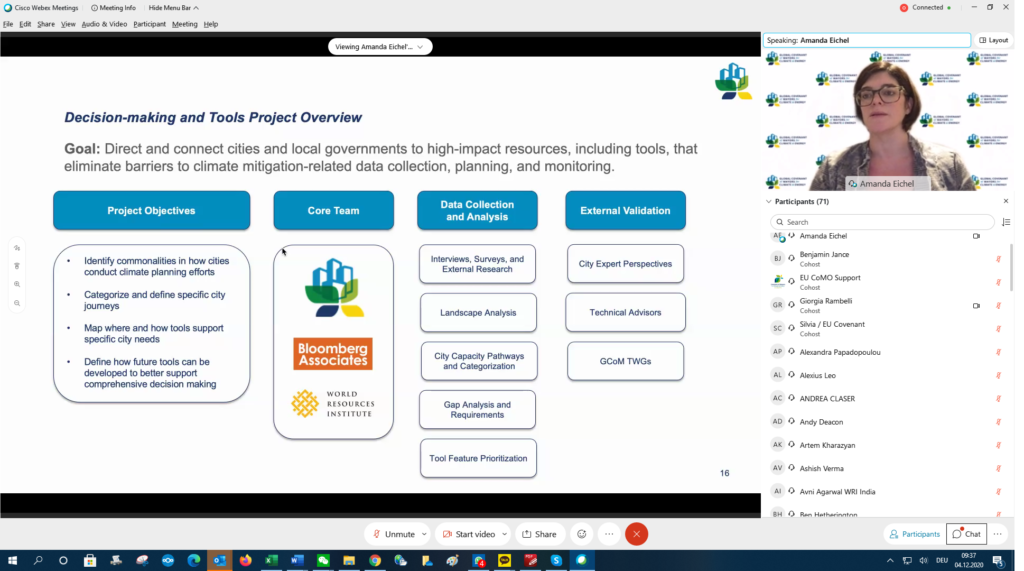
Task: Open Excel from the Windows taskbar
Action: (x=271, y=561)
